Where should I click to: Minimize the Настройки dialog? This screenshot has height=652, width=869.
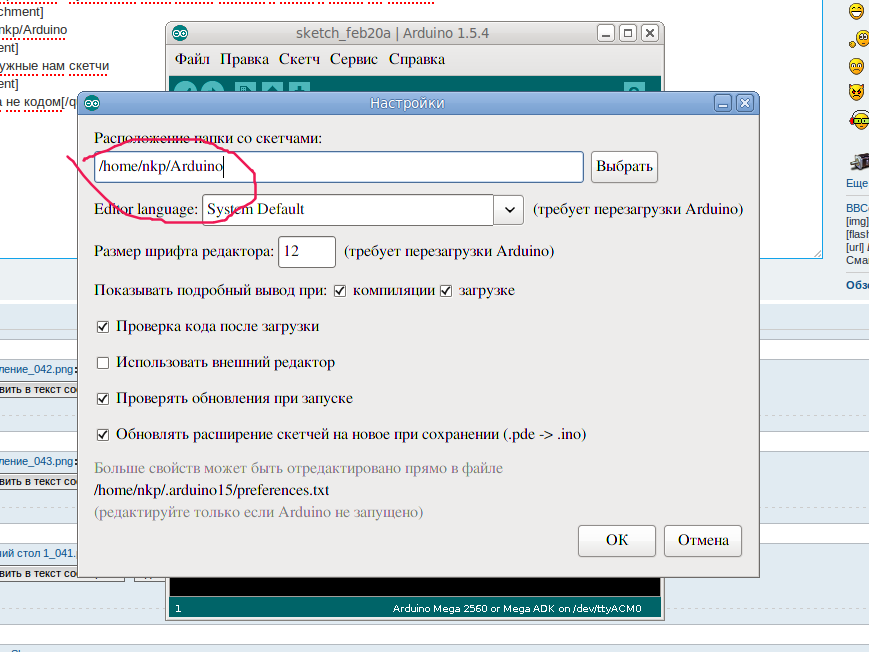click(723, 103)
